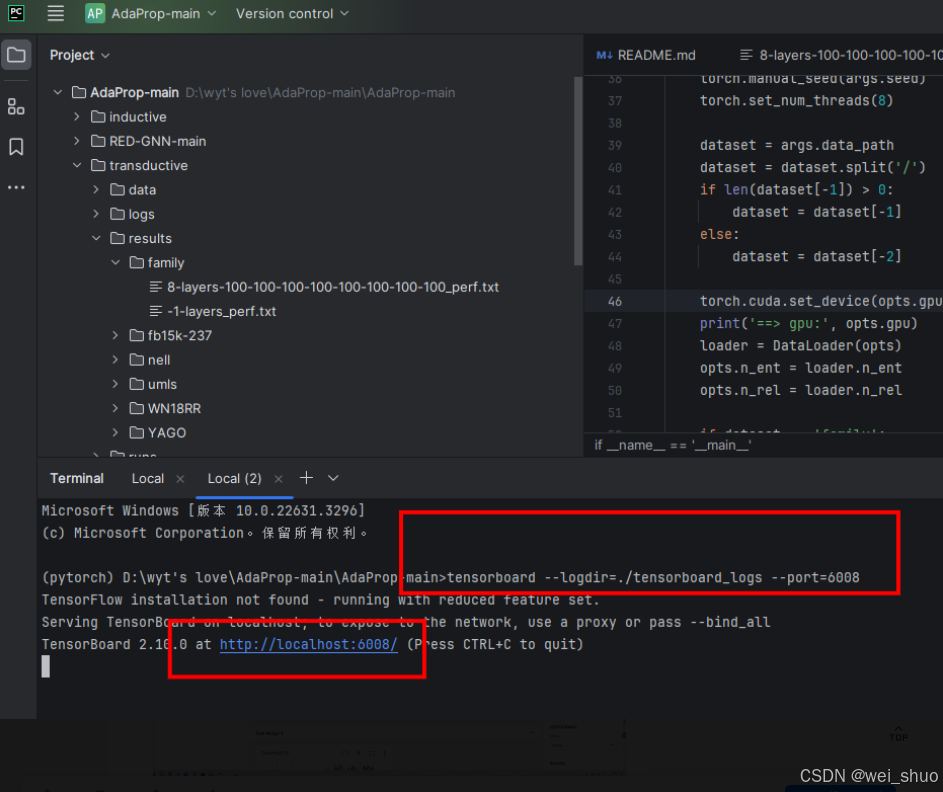Open the Structure tool window icon

point(16,107)
